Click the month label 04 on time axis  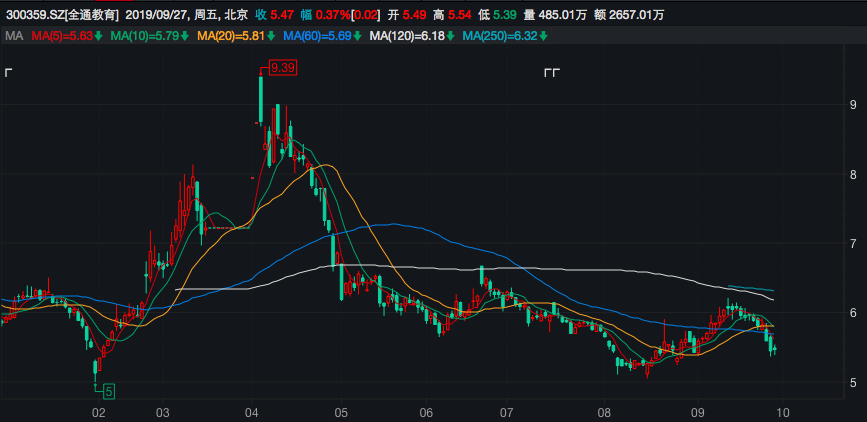pyautogui.click(x=252, y=412)
